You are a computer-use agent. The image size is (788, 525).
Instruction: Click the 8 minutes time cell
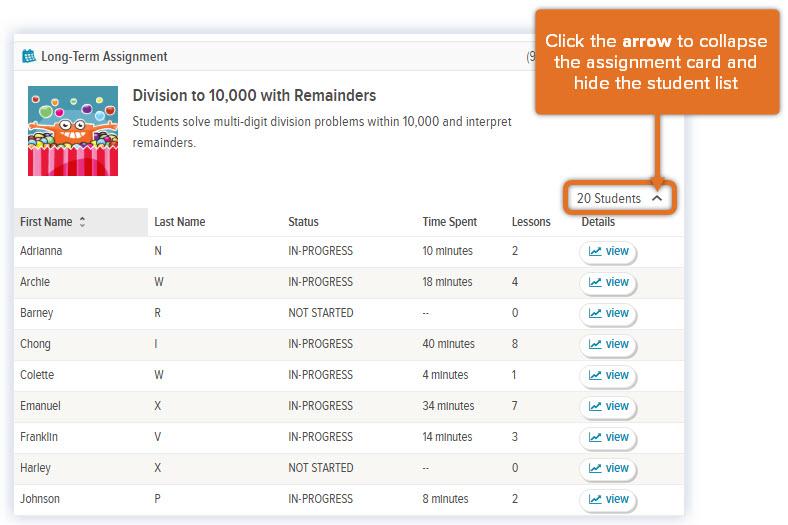pyautogui.click(x=445, y=499)
